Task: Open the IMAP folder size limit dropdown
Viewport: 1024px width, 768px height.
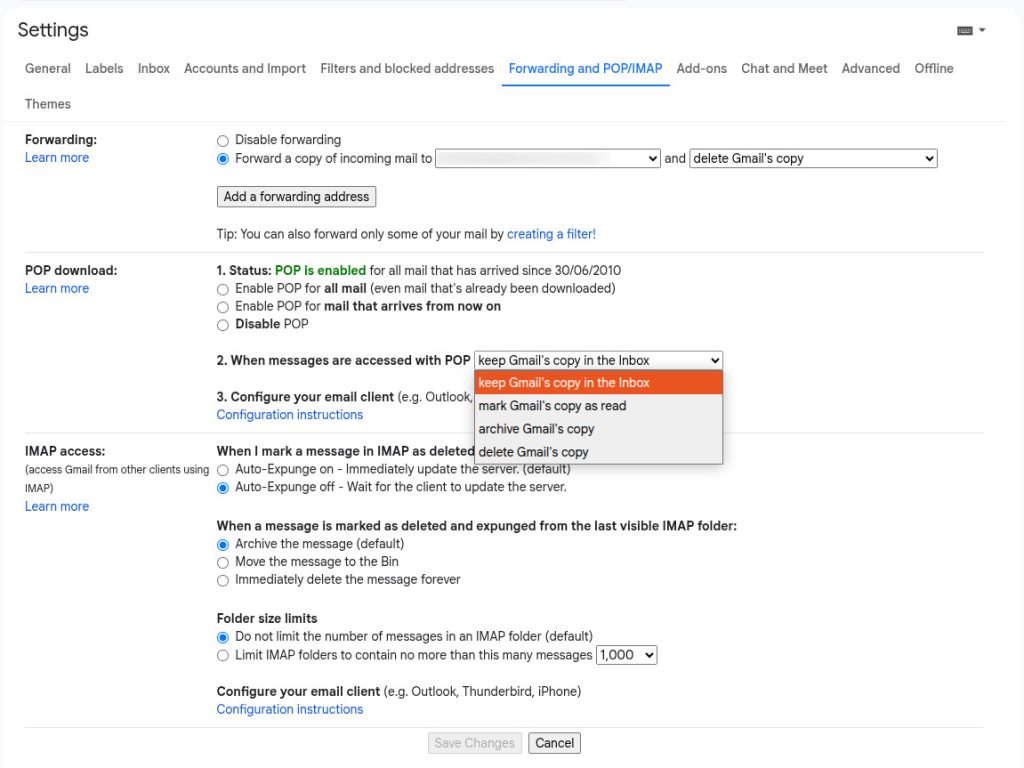Action: tap(627, 655)
